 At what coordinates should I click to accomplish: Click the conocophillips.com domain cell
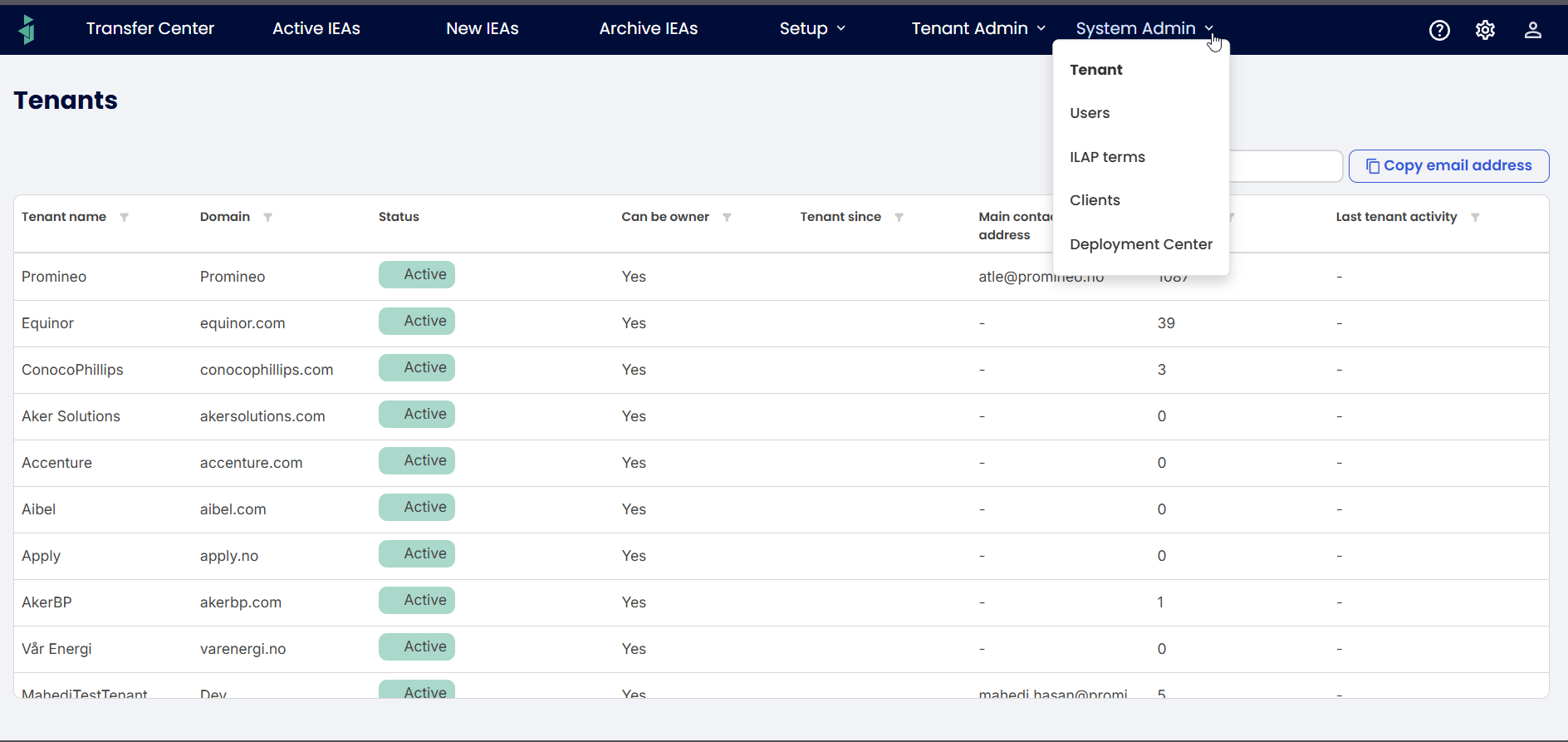[x=267, y=370]
